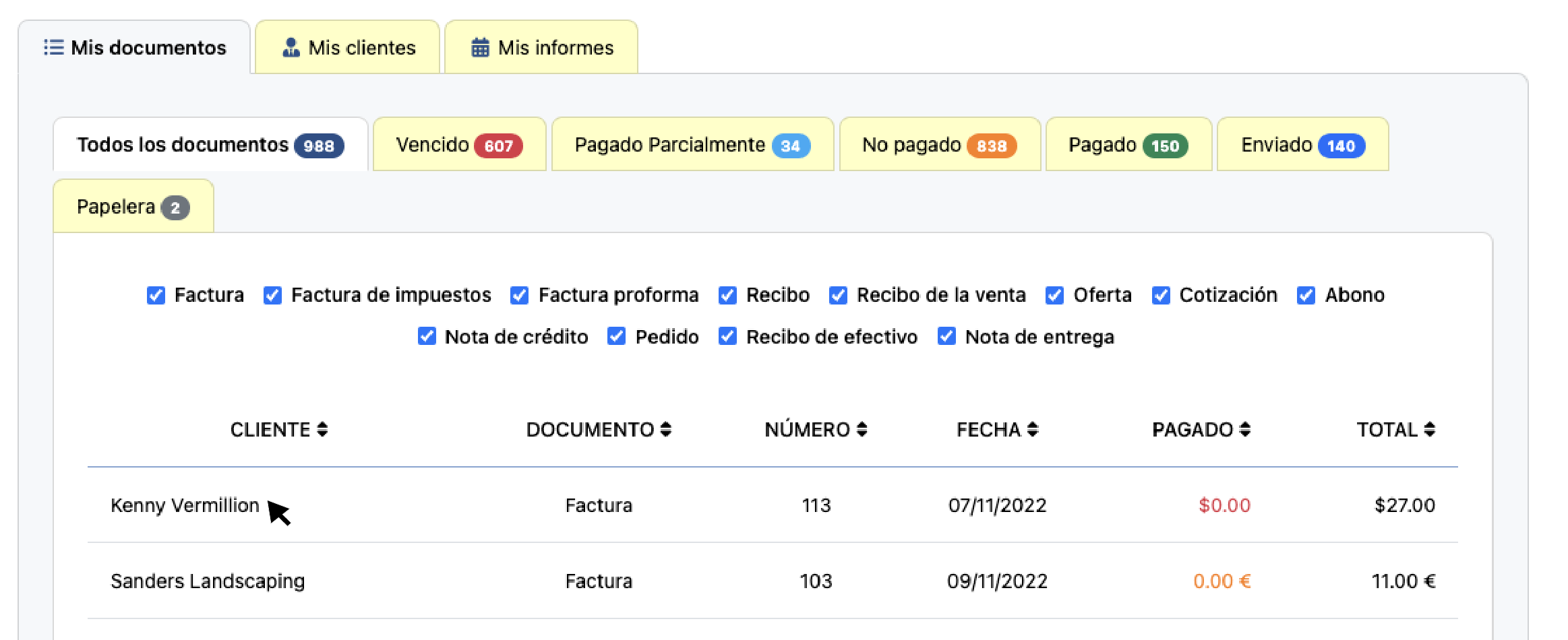
Task: Disable the Pedido filter checkbox
Action: (616, 335)
